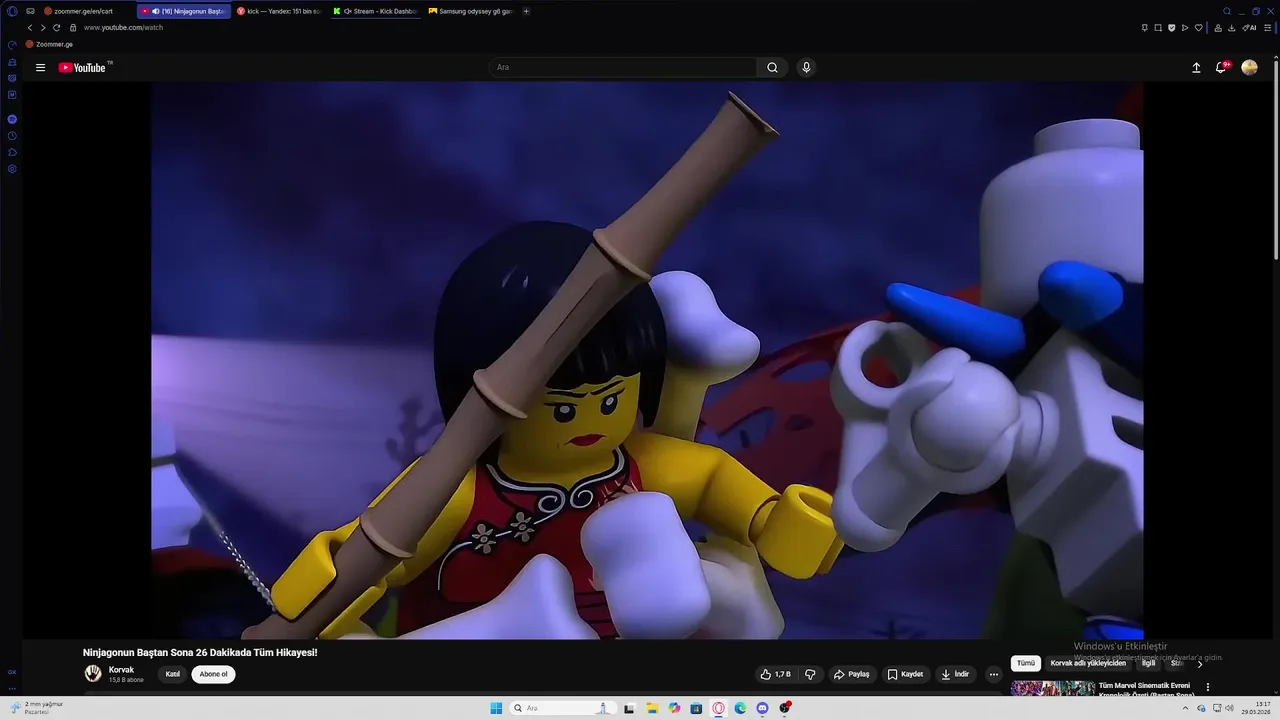Open more actions three-dot menu
1280x720 pixels.
[993, 674]
